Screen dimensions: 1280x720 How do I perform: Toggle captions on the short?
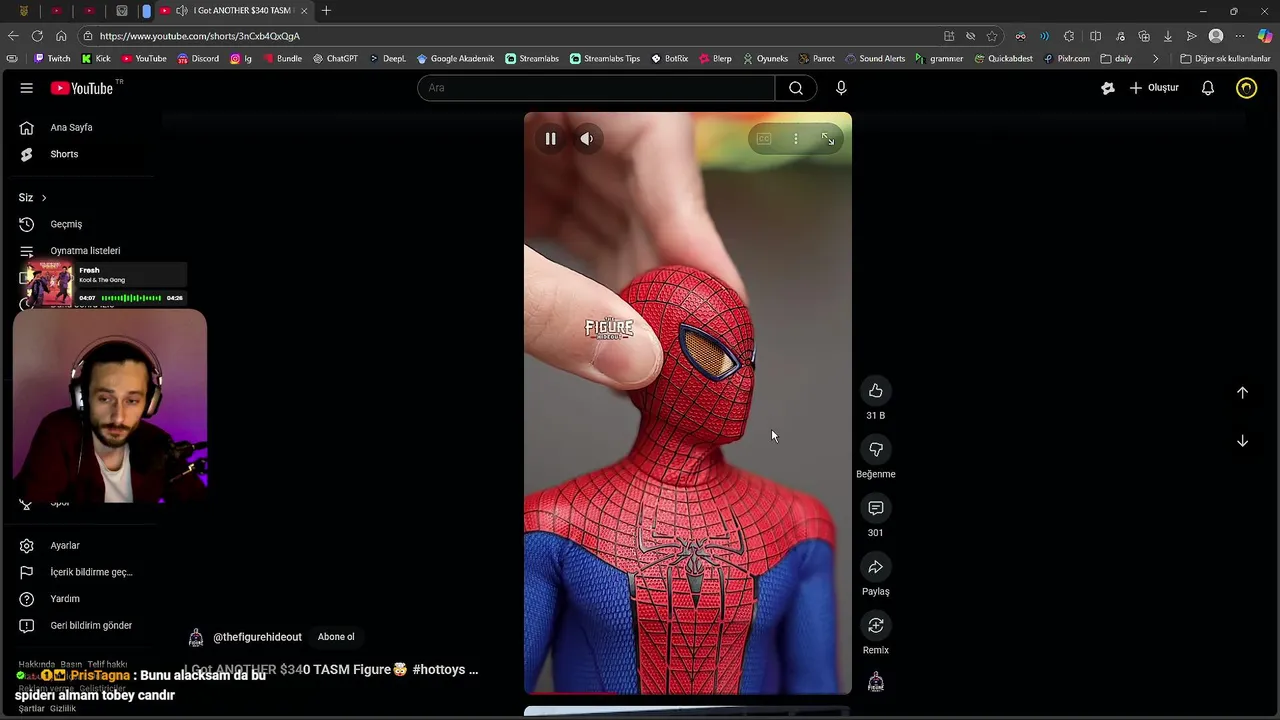click(x=764, y=139)
